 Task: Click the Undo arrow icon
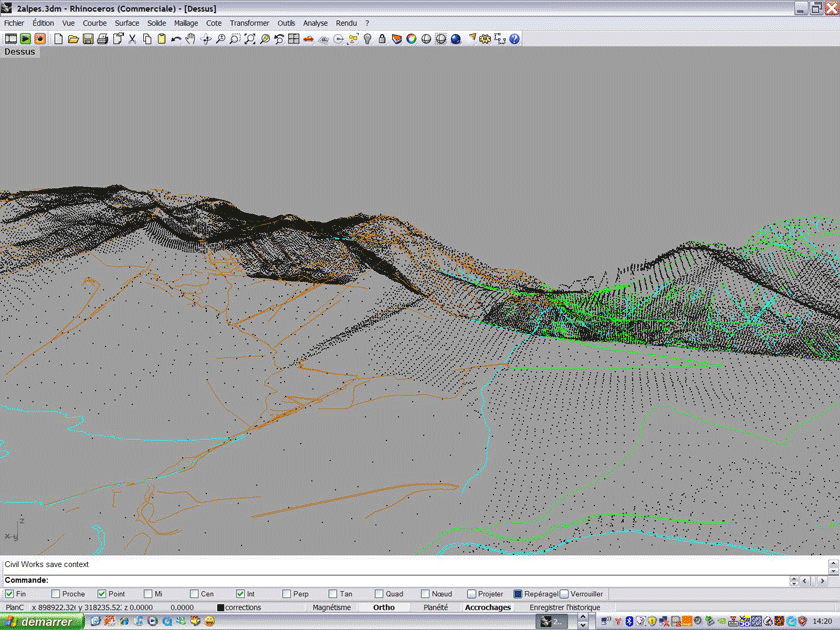click(x=176, y=39)
